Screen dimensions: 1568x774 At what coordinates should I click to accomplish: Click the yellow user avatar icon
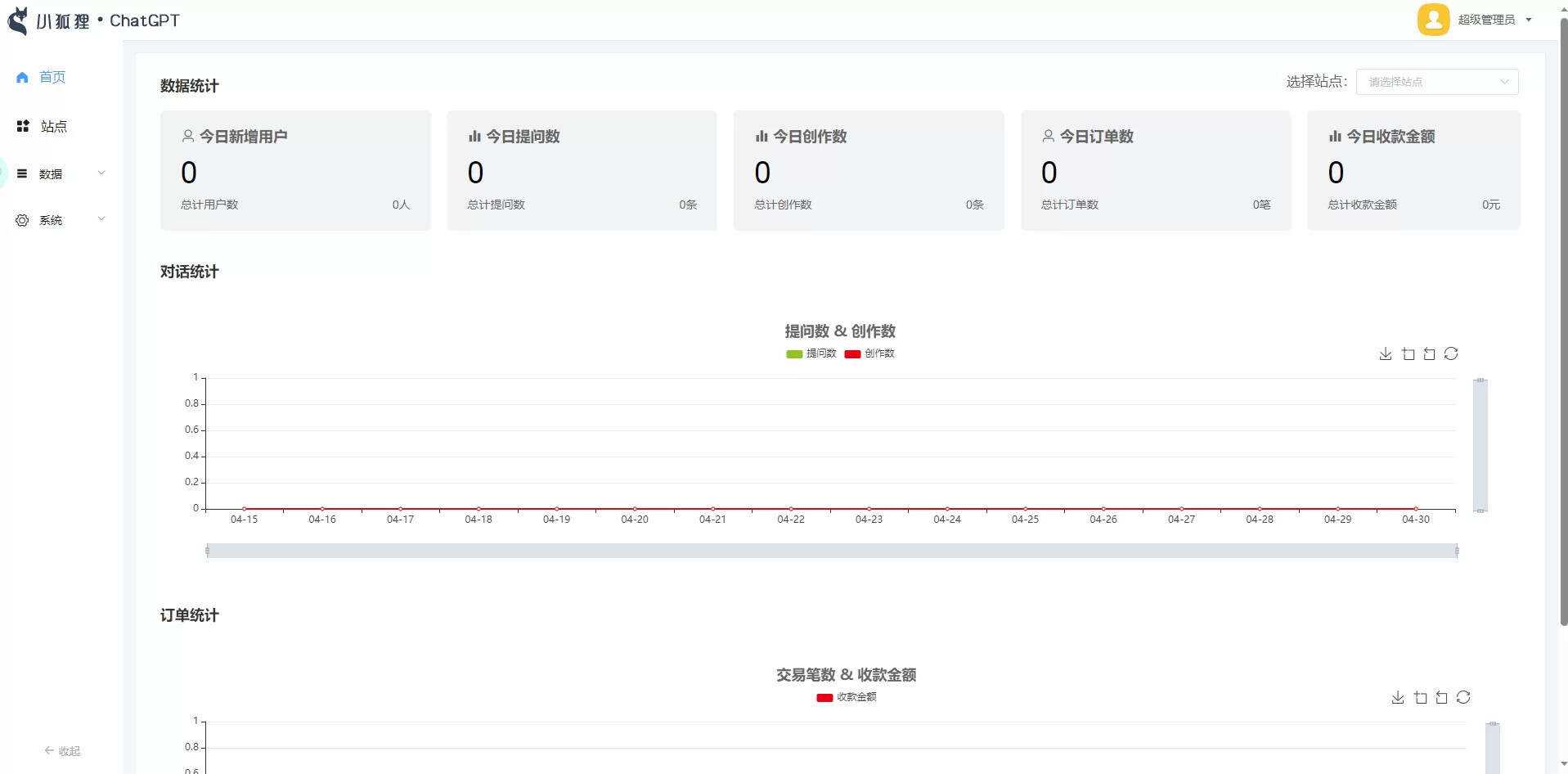(1433, 20)
